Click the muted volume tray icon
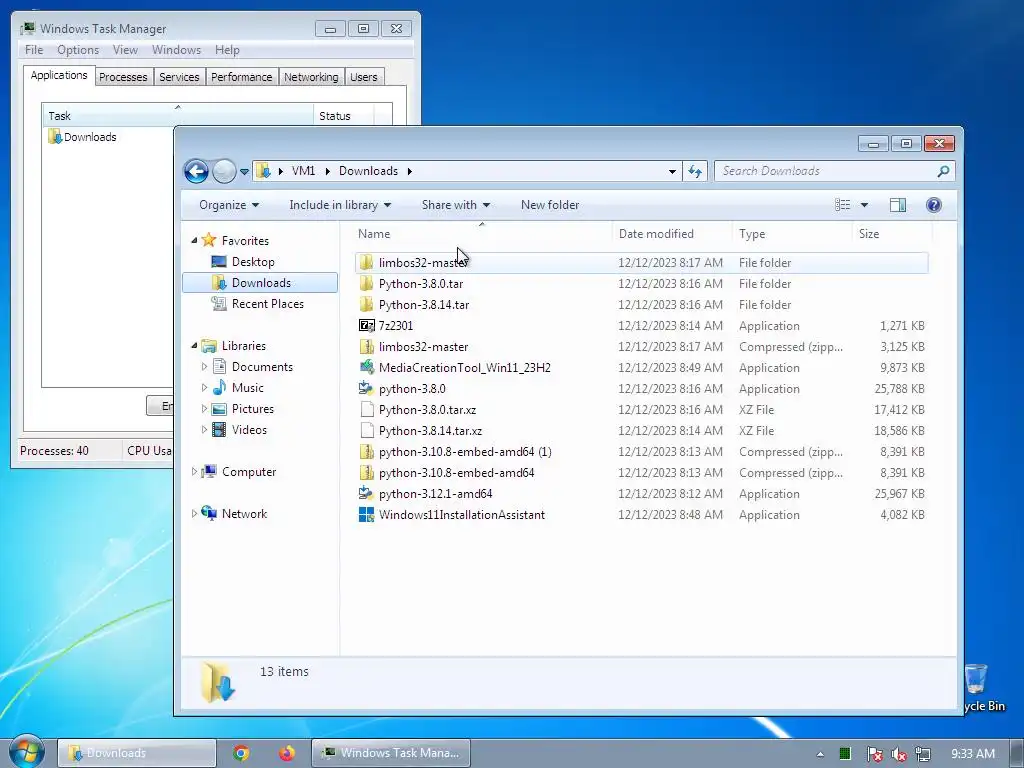 click(899, 754)
